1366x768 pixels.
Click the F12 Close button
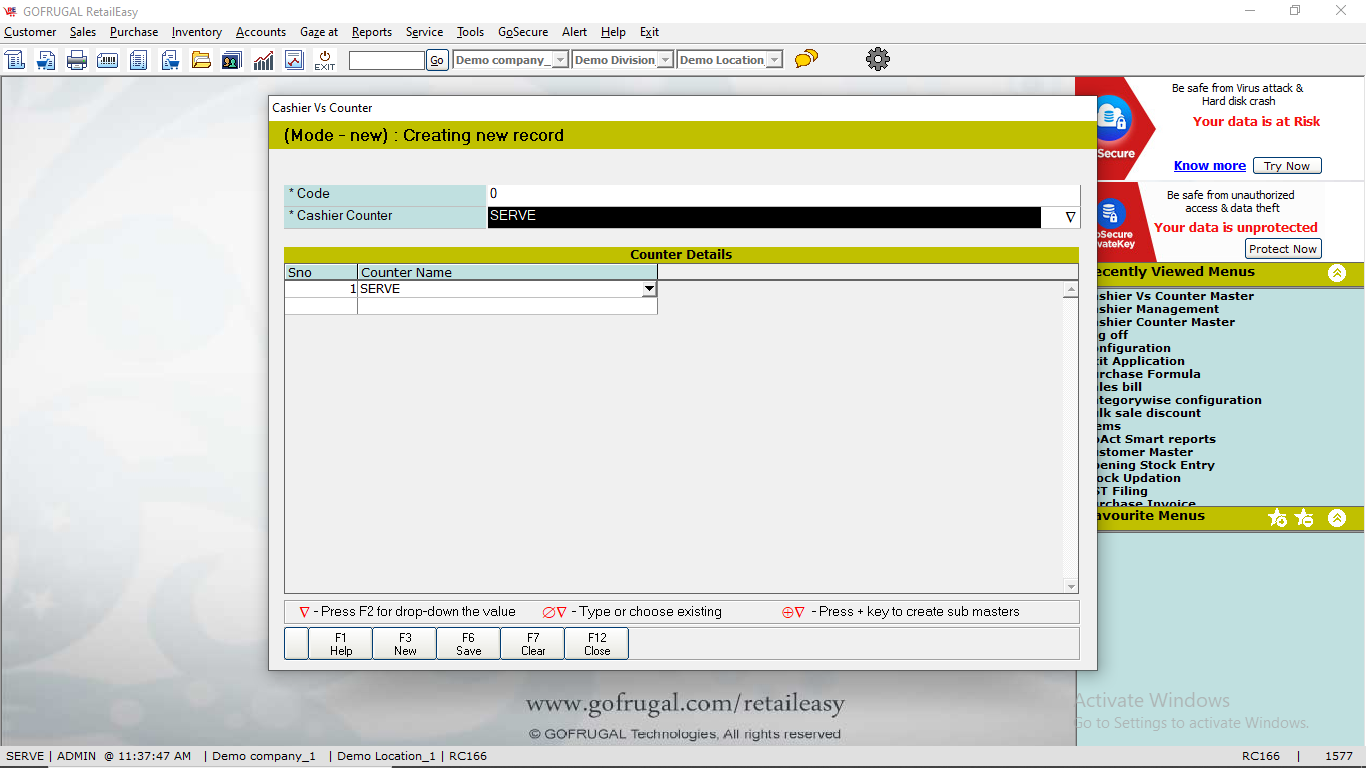(597, 644)
